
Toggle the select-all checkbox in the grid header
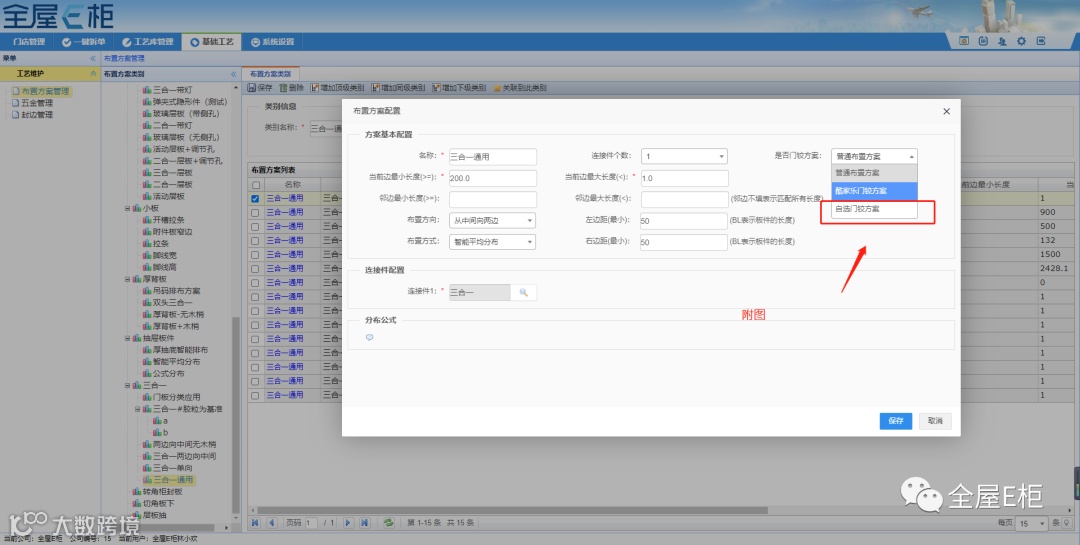pos(256,185)
